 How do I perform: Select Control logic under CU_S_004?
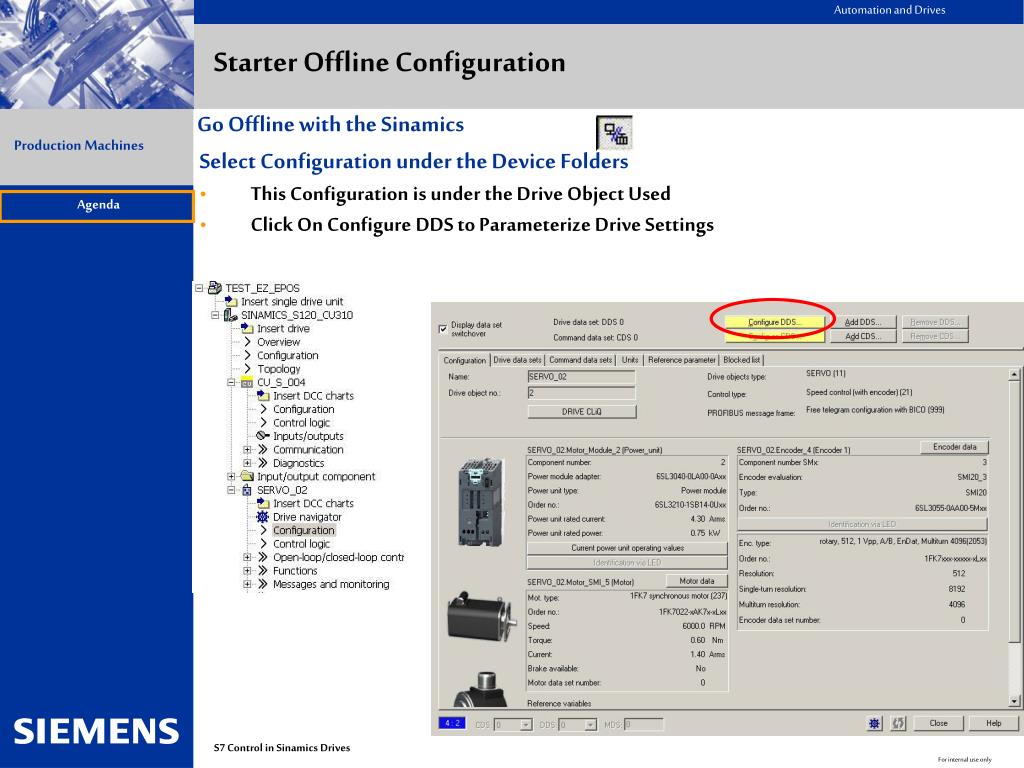(301, 423)
